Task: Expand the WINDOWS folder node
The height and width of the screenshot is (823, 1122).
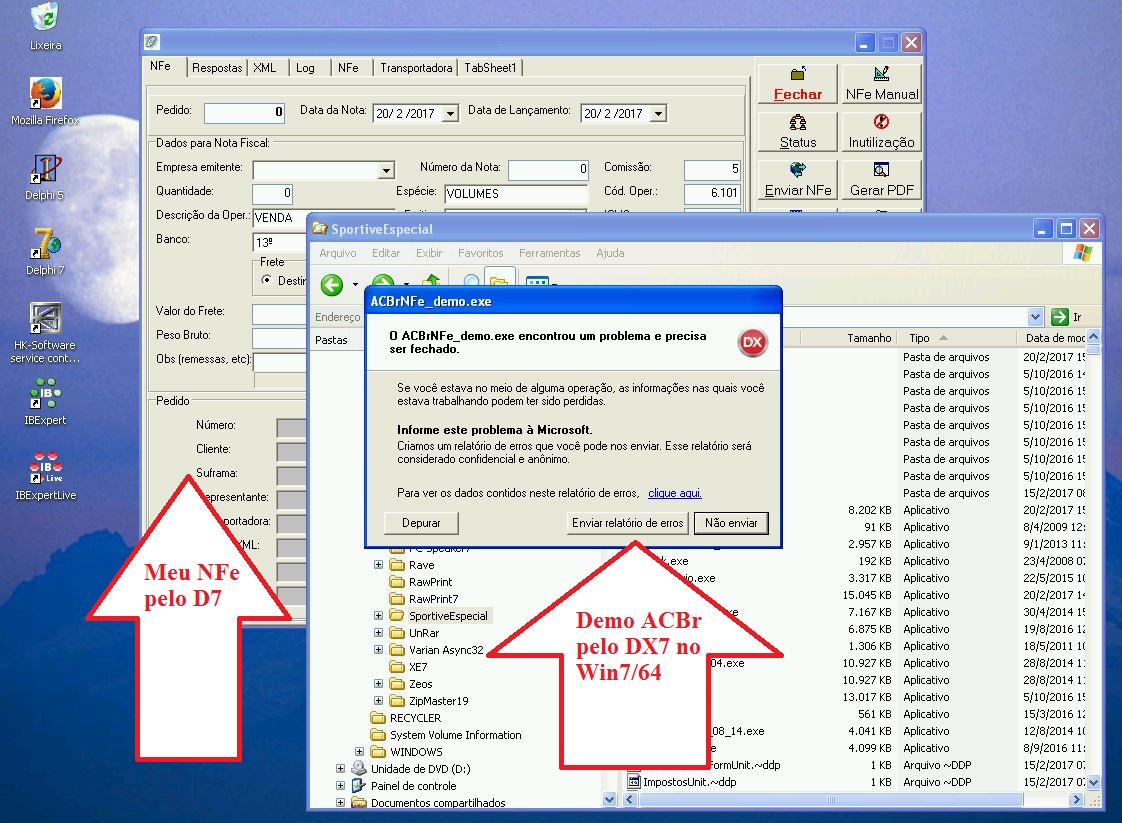Action: pyautogui.click(x=359, y=751)
